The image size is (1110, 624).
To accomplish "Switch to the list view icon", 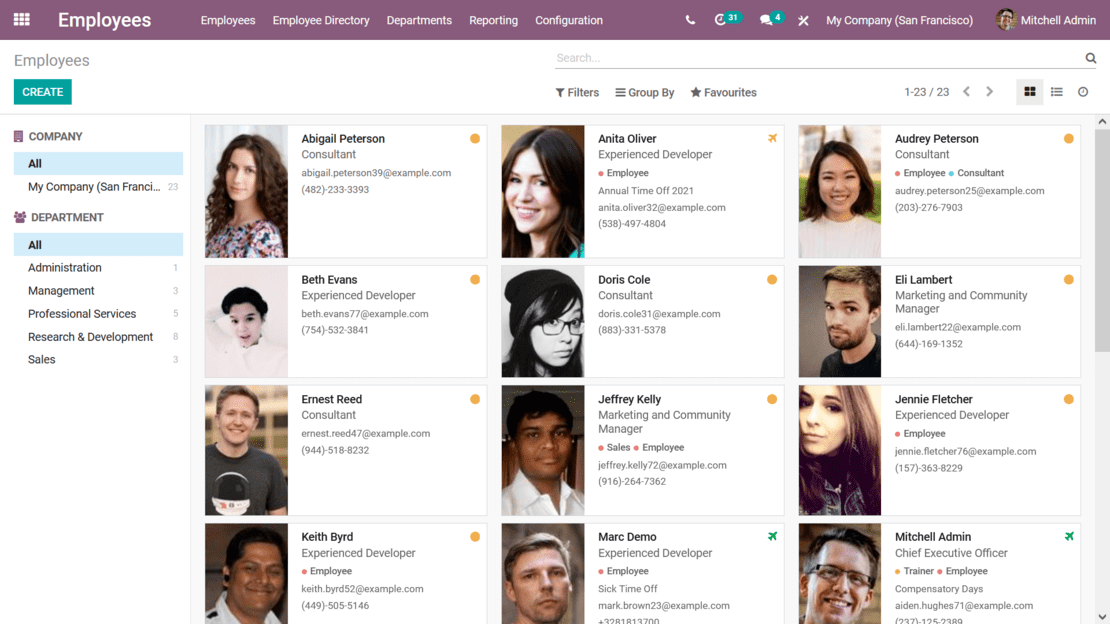I will coord(1057,92).
